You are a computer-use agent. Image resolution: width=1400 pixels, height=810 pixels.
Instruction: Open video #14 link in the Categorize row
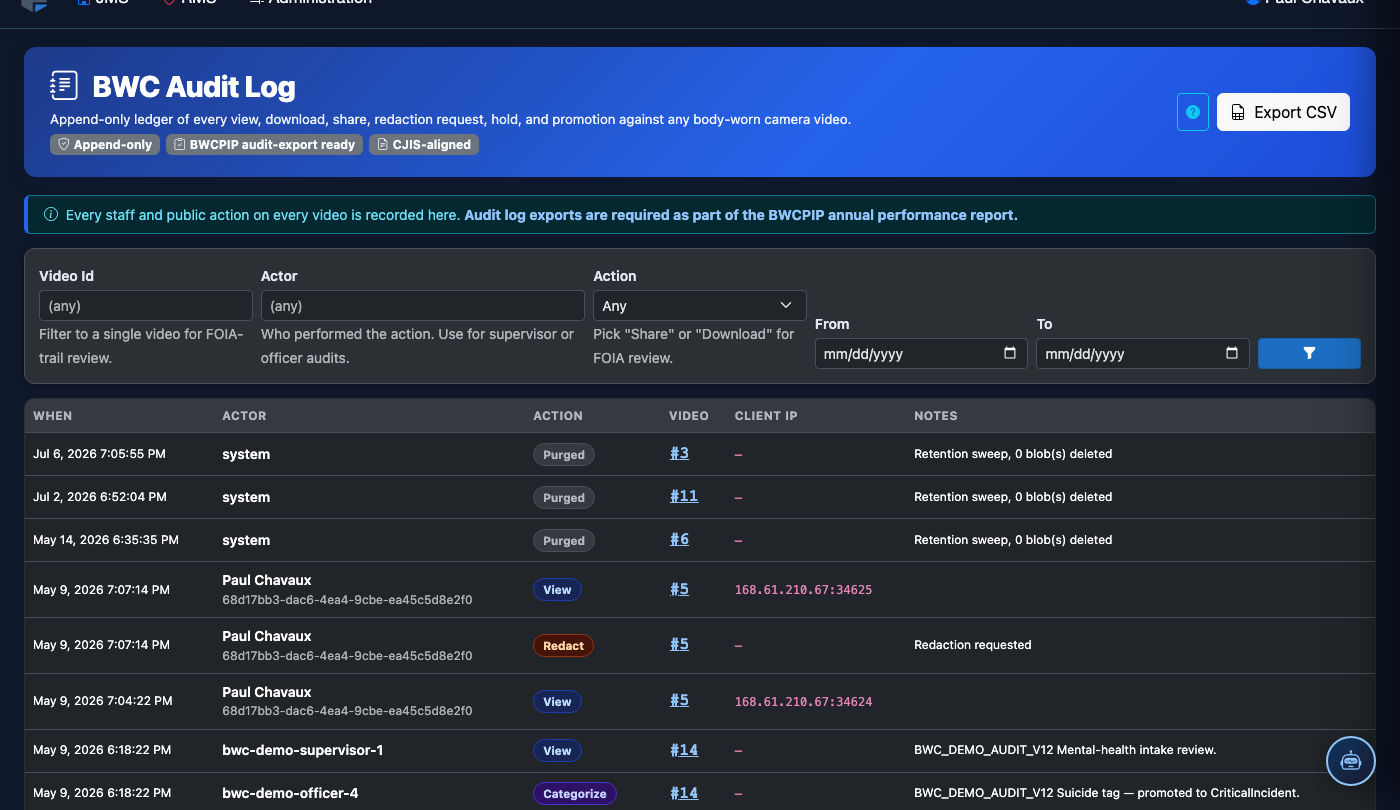[x=684, y=793]
